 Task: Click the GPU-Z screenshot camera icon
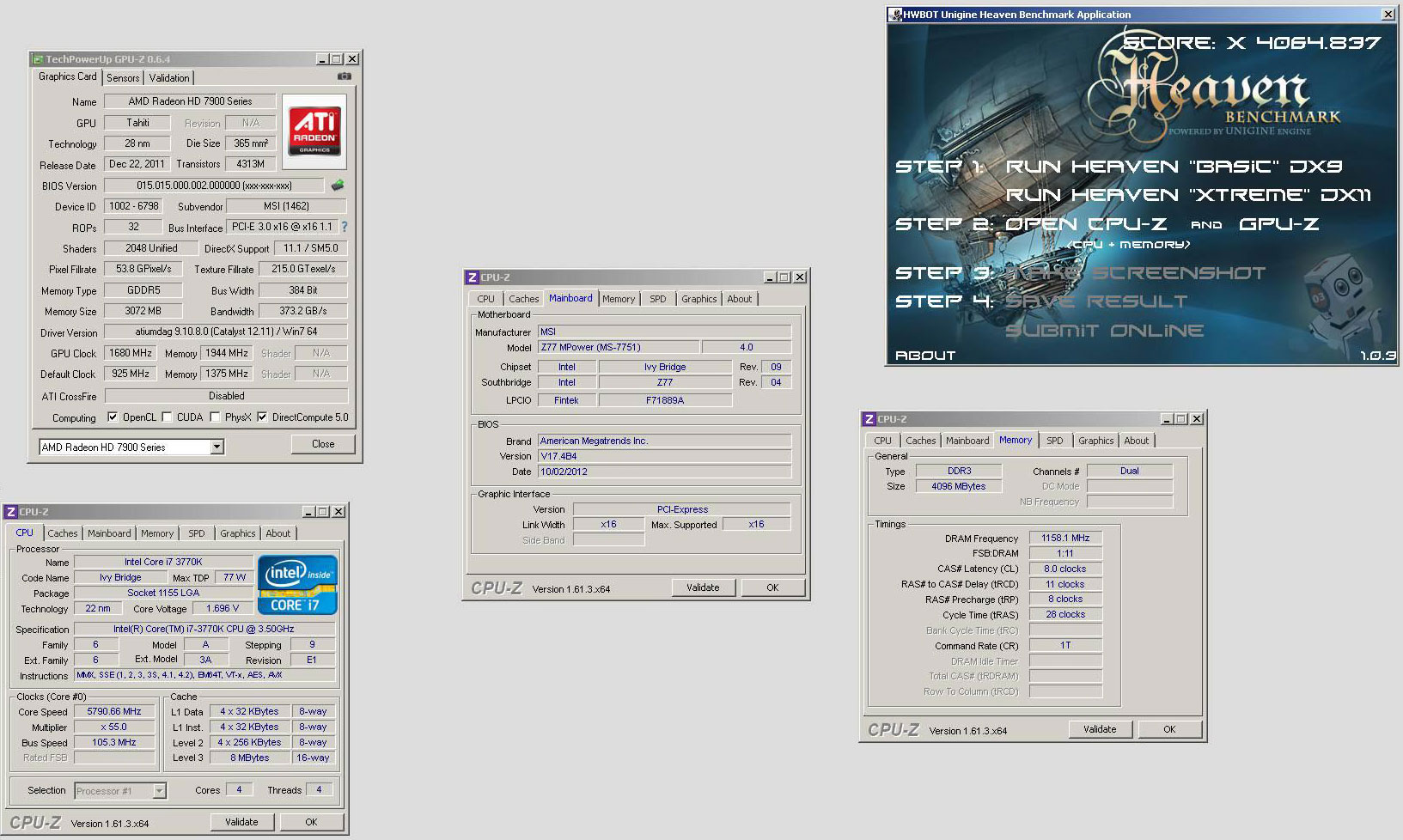[x=345, y=76]
